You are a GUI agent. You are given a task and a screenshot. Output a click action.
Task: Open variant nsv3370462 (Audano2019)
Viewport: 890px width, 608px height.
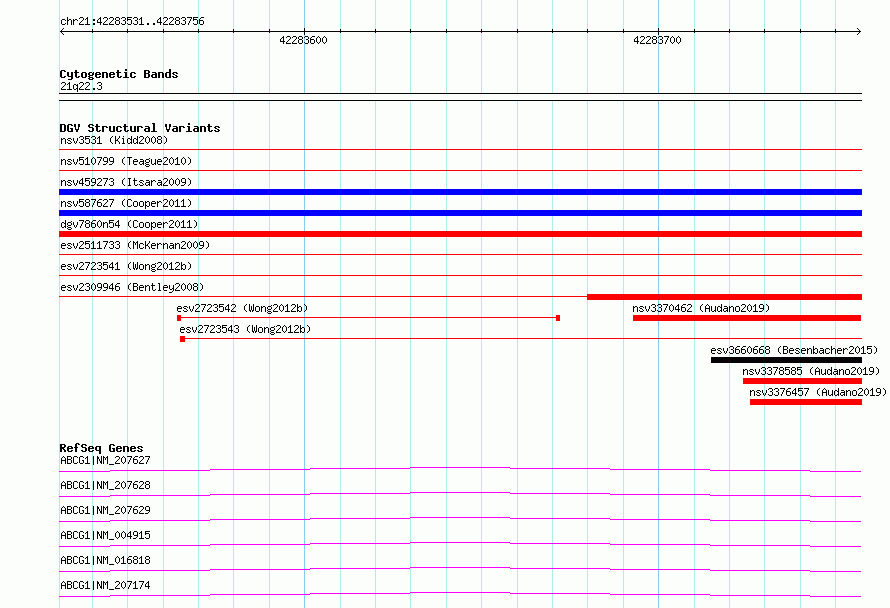click(x=701, y=308)
